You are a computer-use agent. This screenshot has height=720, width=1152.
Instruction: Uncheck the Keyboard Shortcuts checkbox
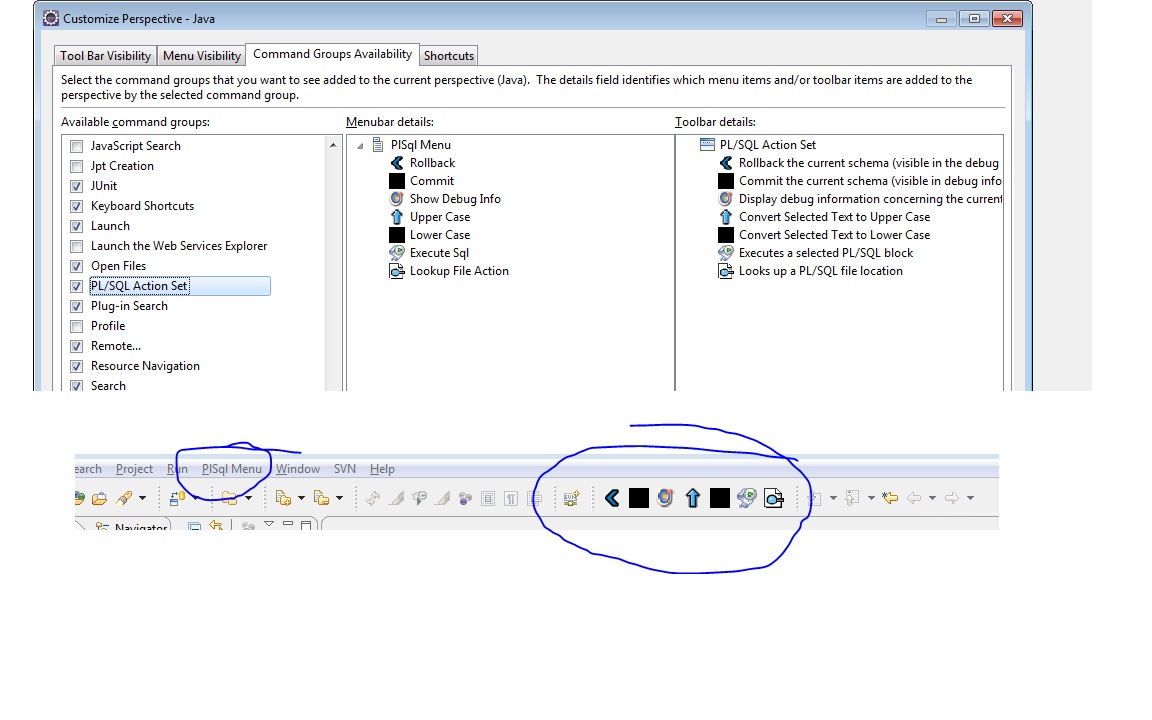(x=76, y=206)
